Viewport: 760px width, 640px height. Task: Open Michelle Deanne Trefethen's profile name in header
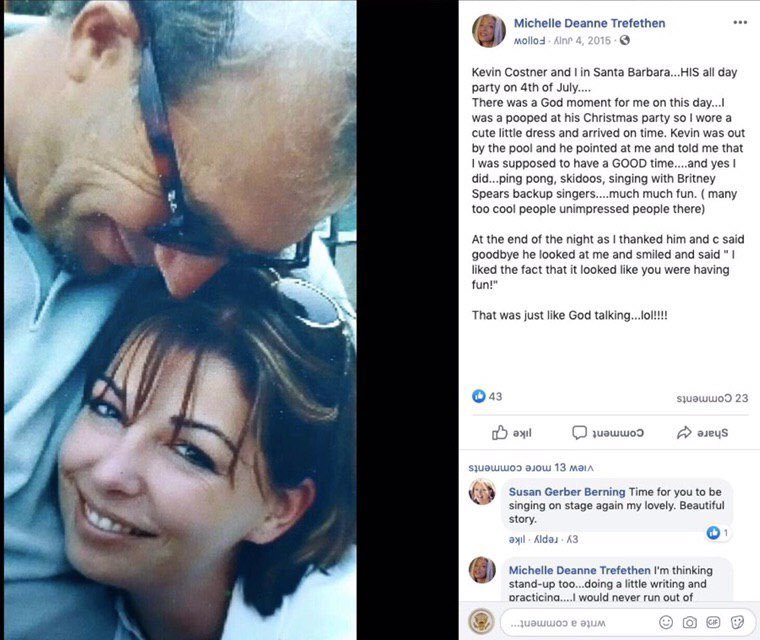pos(589,23)
